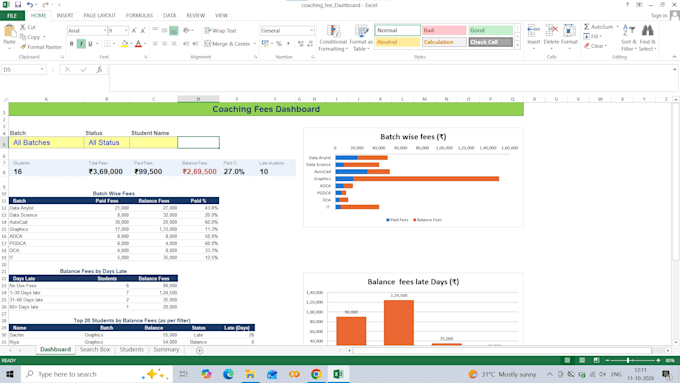
Task: Open File Explorer from taskbar
Action: 250,374
